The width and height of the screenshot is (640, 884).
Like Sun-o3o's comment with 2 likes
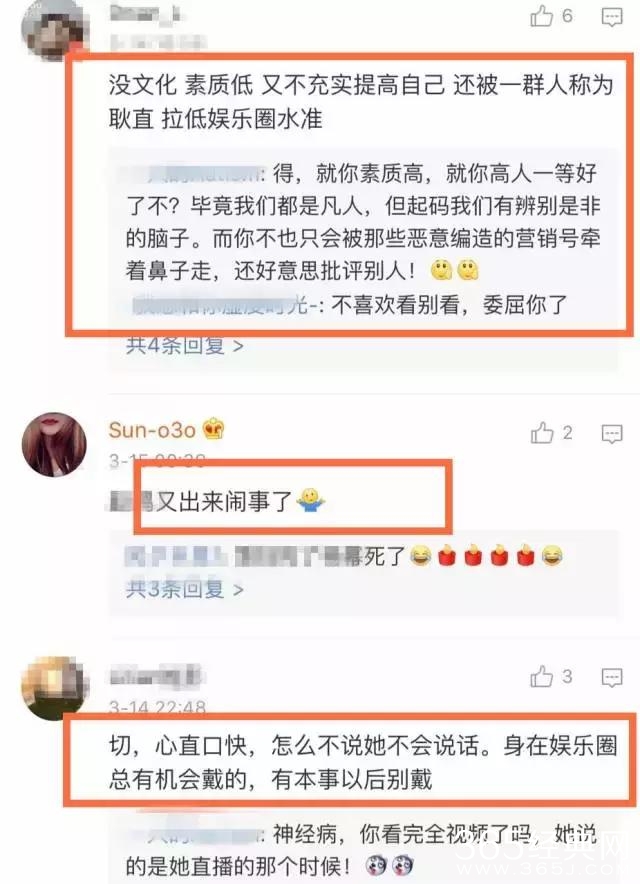[x=542, y=433]
